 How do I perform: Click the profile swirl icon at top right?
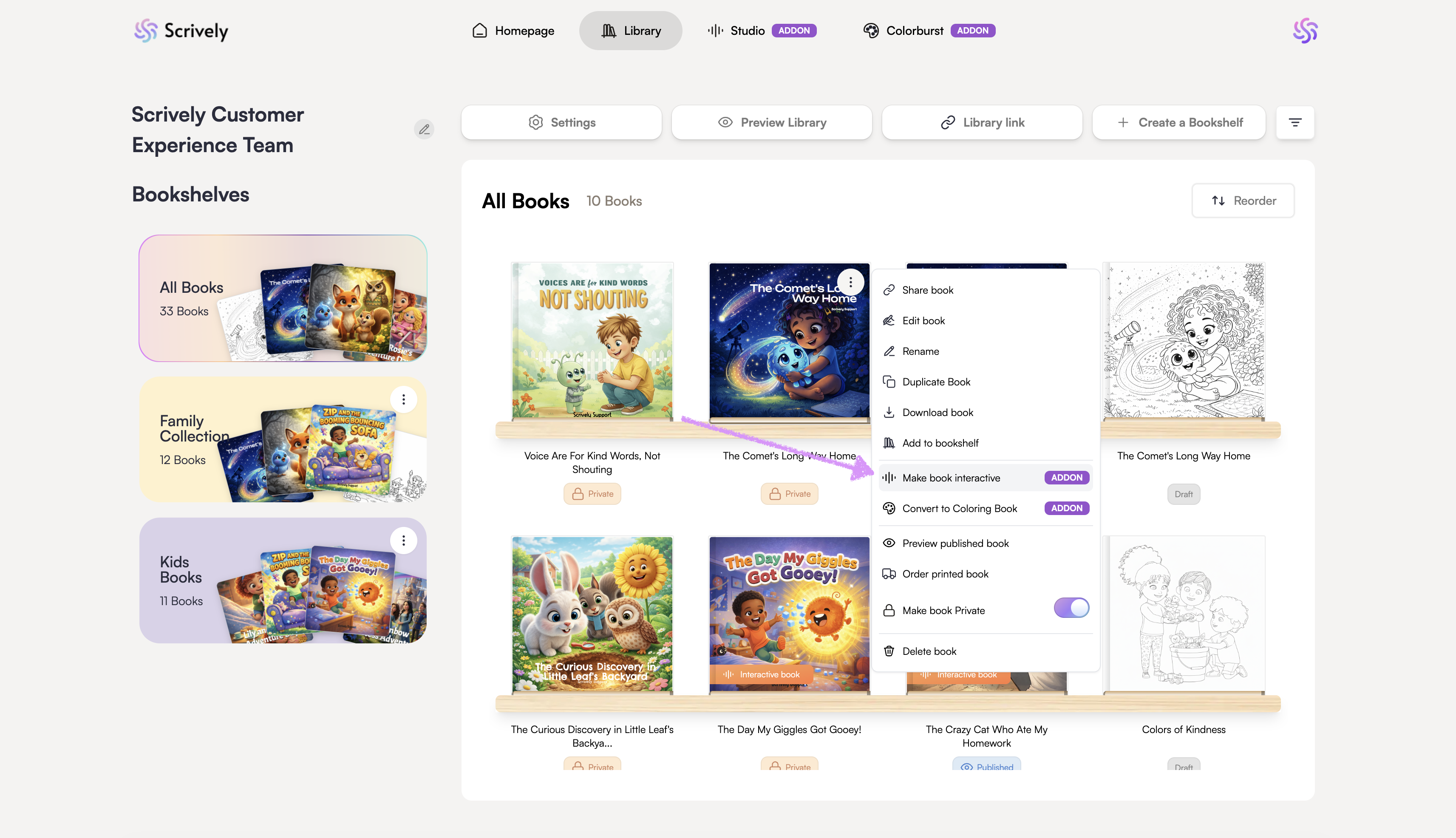tap(1304, 31)
